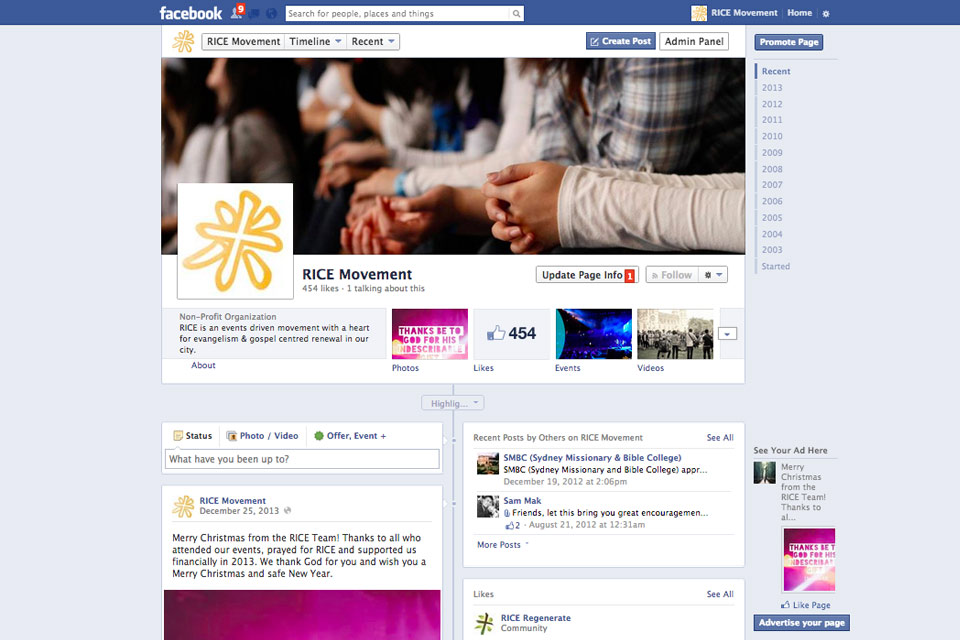The width and height of the screenshot is (960, 640).
Task: Click the 'What have you been up to?' box
Action: coord(302,459)
